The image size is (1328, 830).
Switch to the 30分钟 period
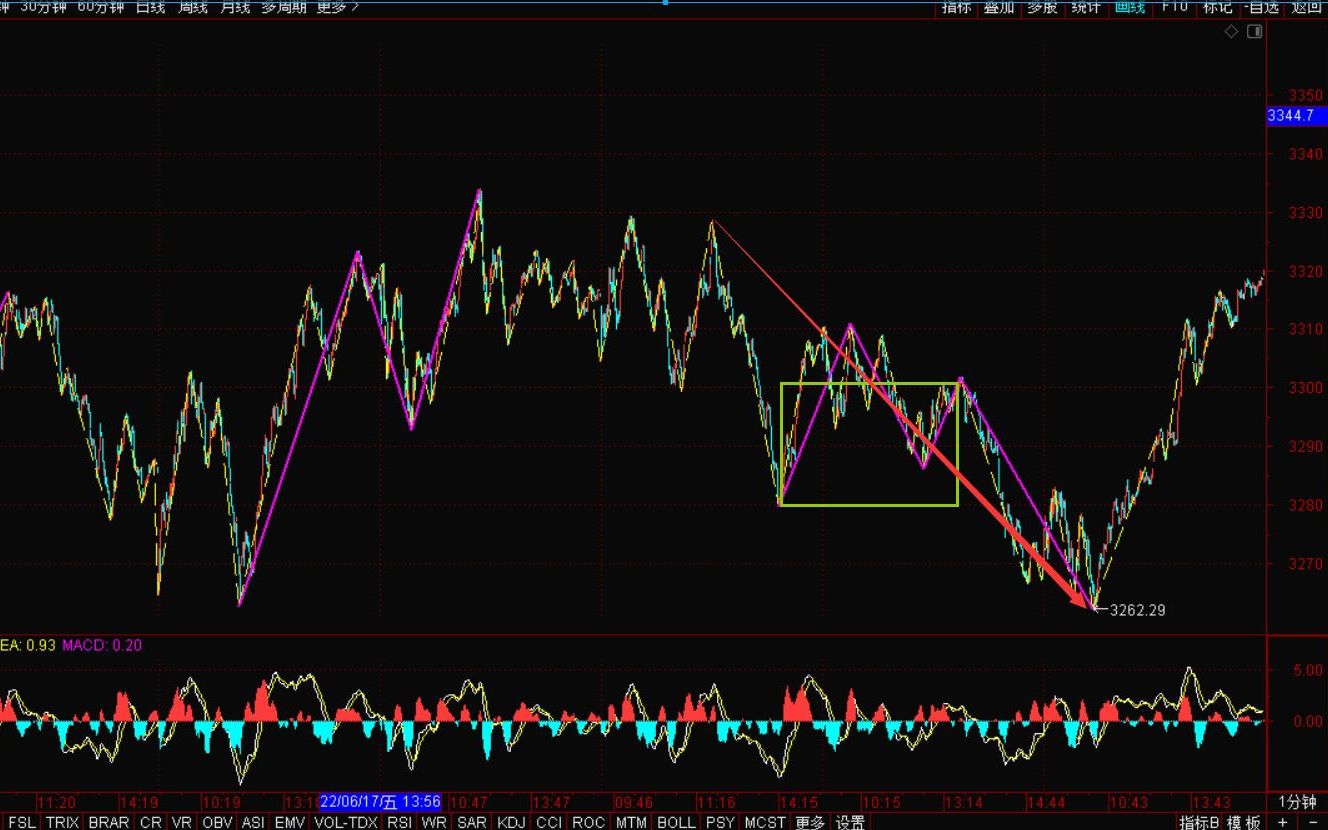pos(42,6)
